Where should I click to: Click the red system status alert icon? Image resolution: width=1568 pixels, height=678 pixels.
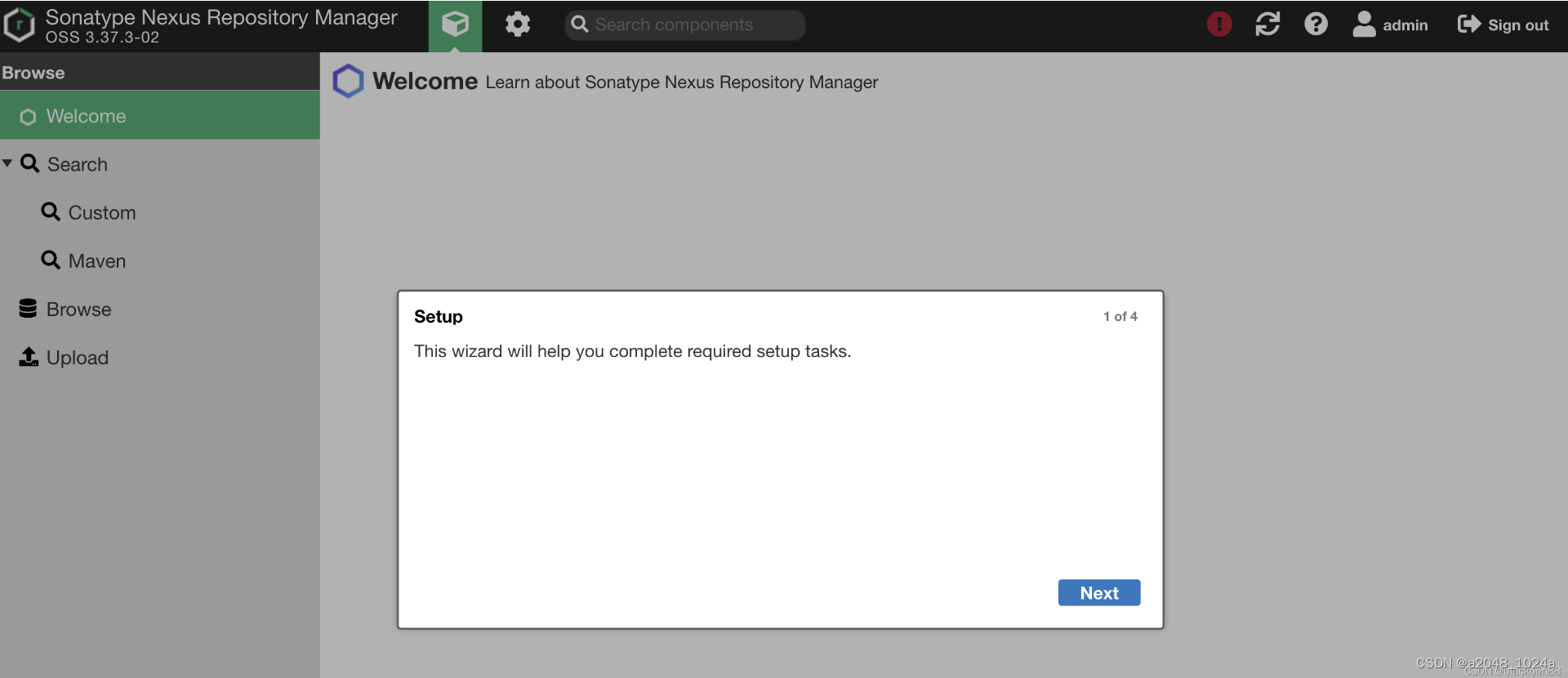point(1219,24)
